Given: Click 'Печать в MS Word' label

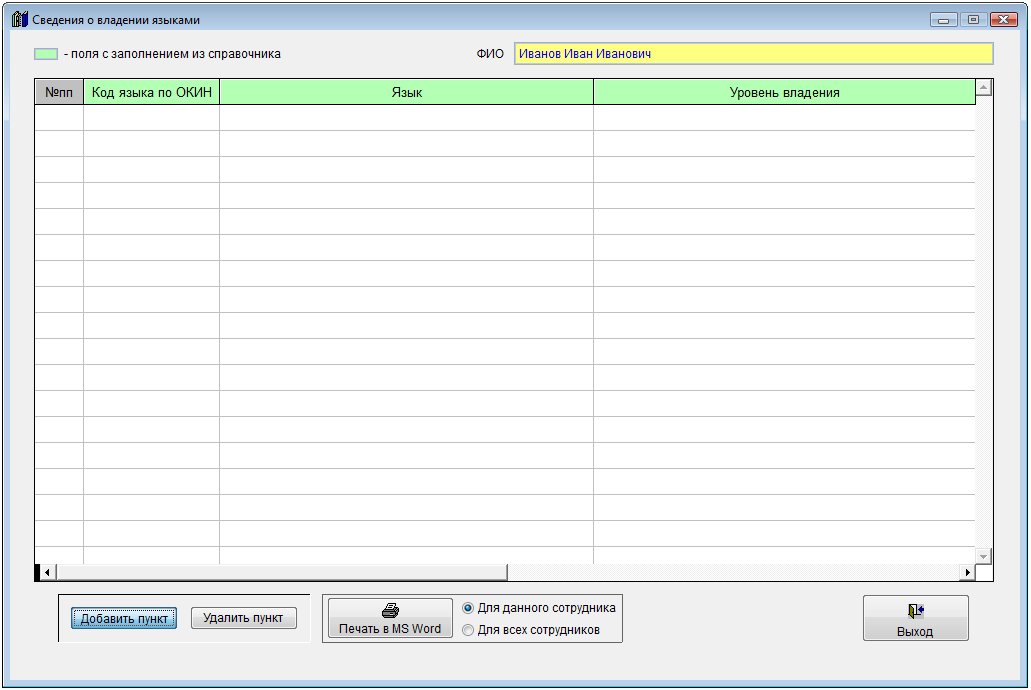Looking at the screenshot, I should pyautogui.click(x=390, y=629).
